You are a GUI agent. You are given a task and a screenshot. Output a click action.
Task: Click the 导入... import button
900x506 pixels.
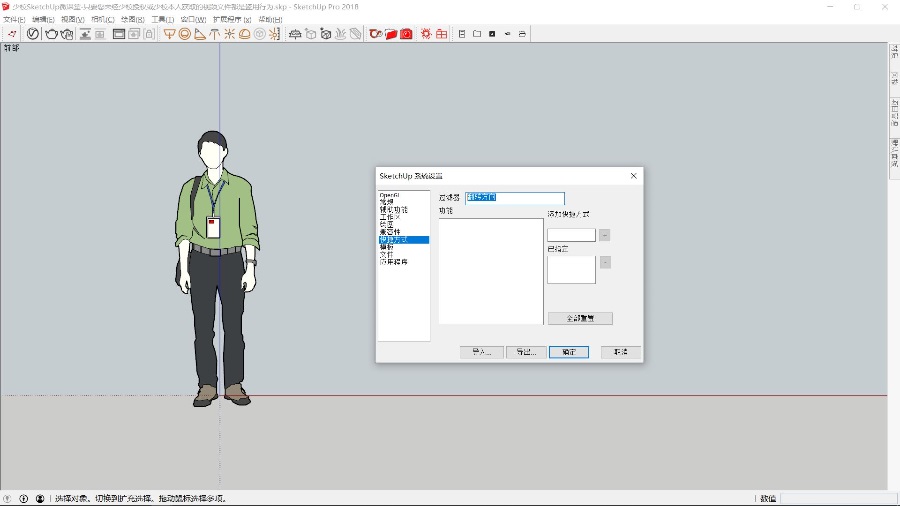point(482,352)
